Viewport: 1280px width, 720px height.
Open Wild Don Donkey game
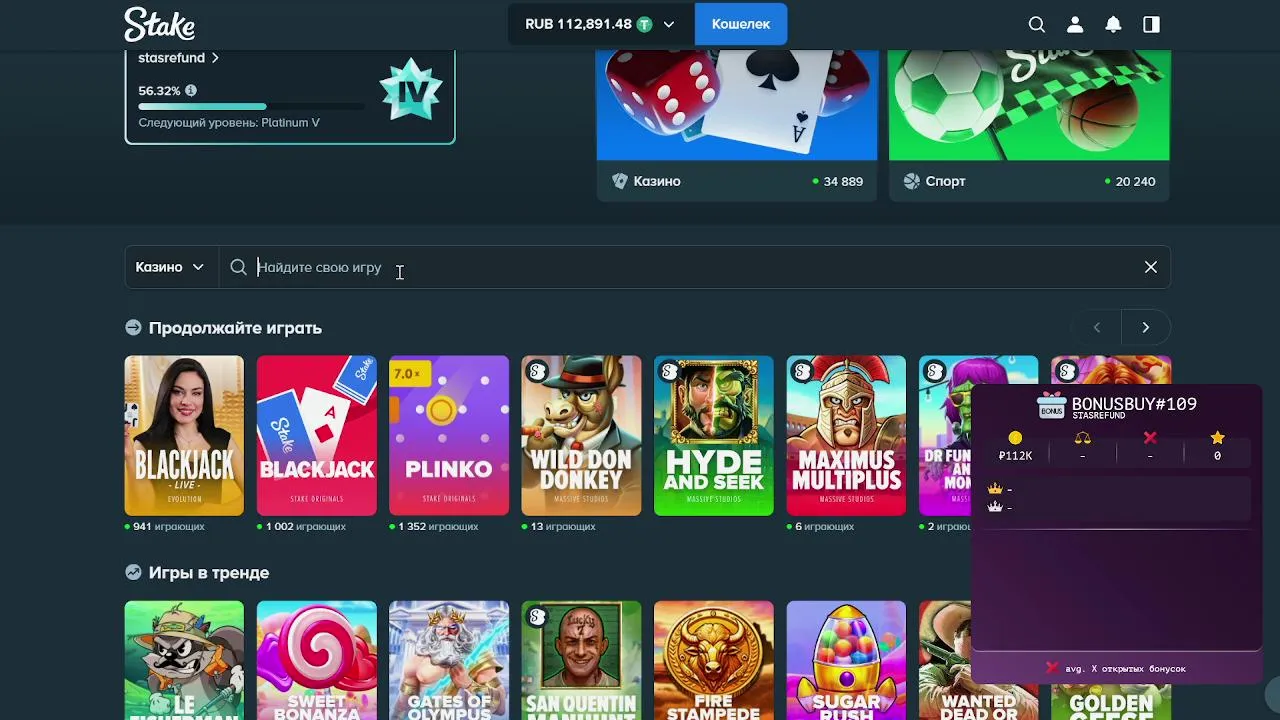(x=581, y=436)
